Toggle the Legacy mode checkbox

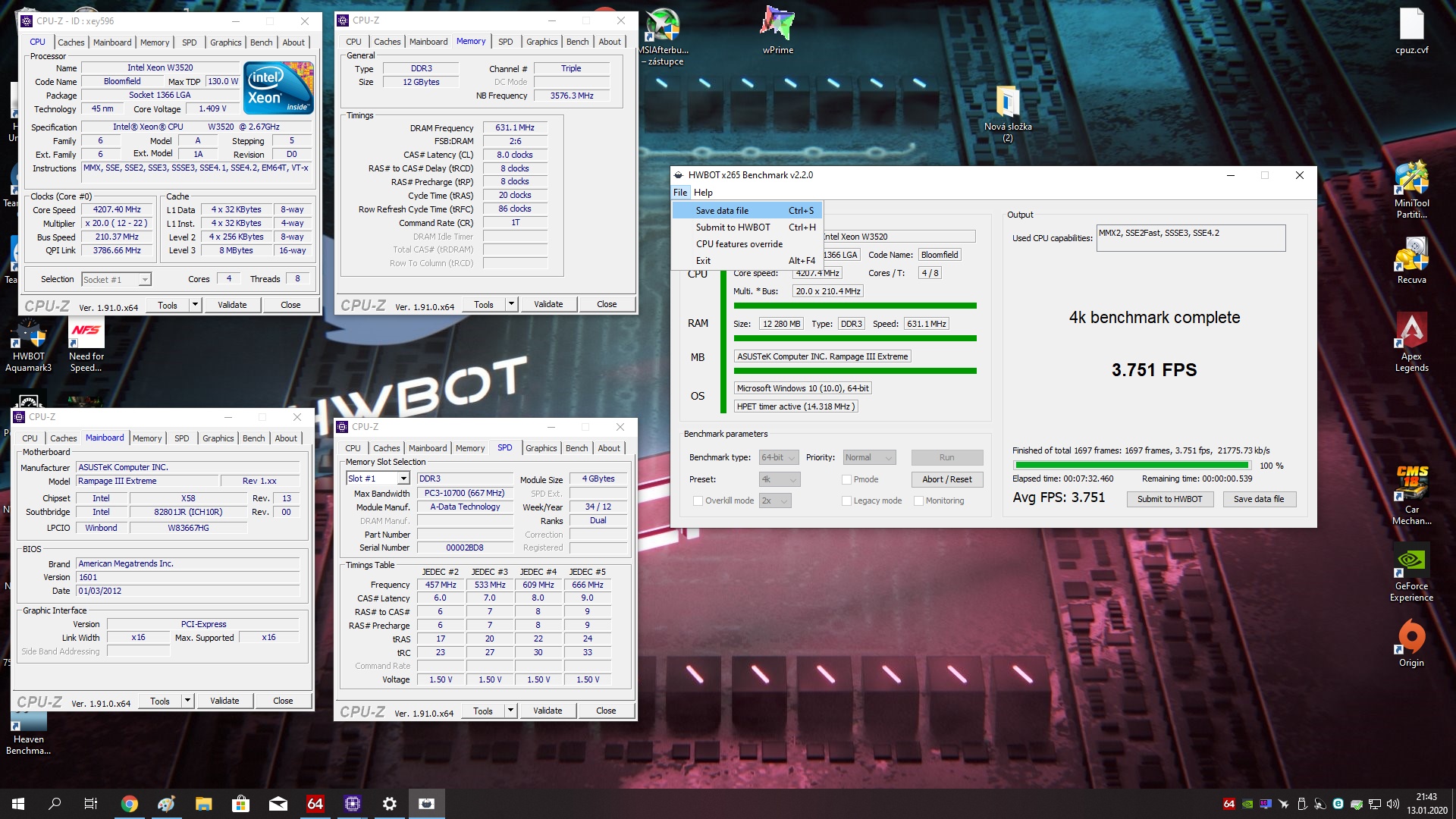tap(846, 500)
